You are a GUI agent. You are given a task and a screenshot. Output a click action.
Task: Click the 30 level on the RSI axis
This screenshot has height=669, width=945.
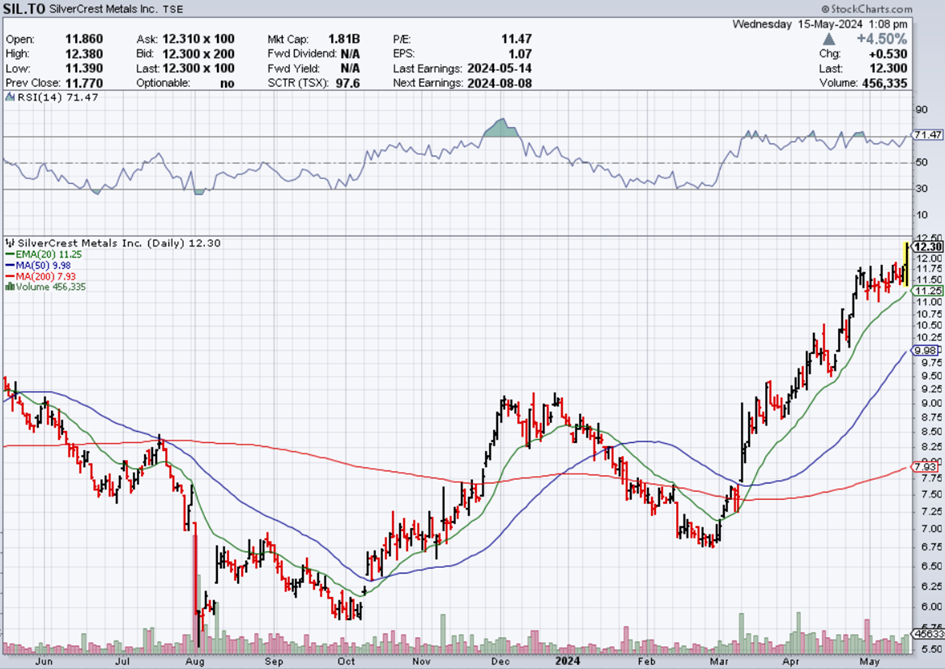click(x=921, y=189)
